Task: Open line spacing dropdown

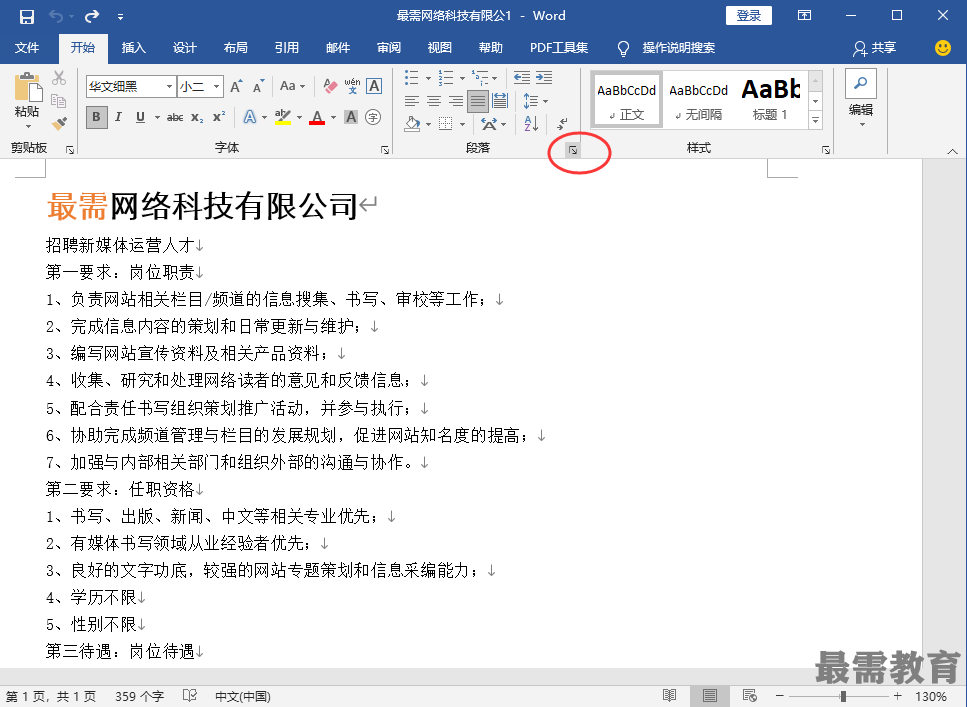Action: click(x=535, y=101)
